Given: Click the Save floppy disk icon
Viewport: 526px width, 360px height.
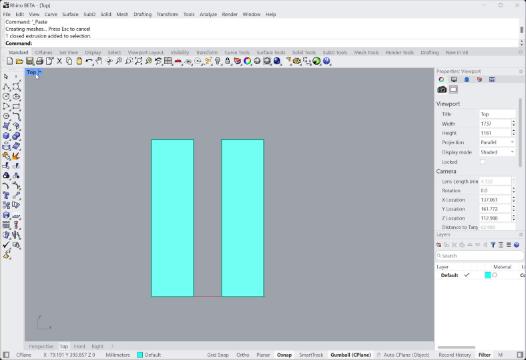Looking at the screenshot, I should (30, 61).
